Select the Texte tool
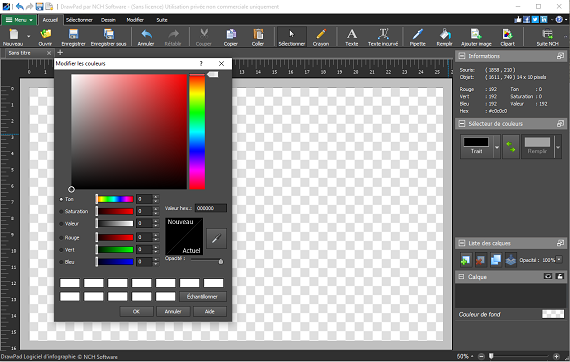 352,37
